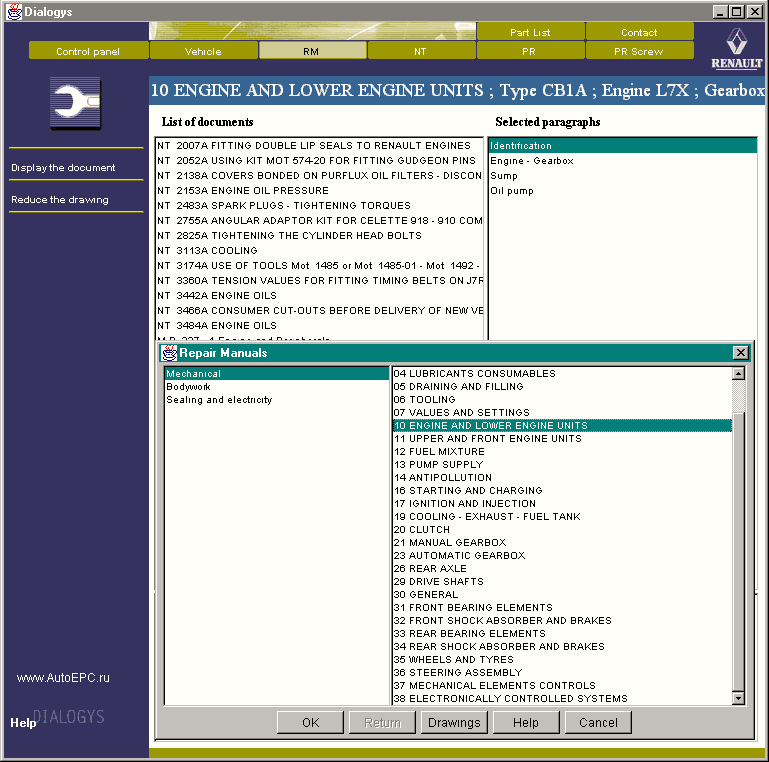Select 11 UPPER AND FRONT ENGINE UNITS
The image size is (769, 762).
pos(563,438)
